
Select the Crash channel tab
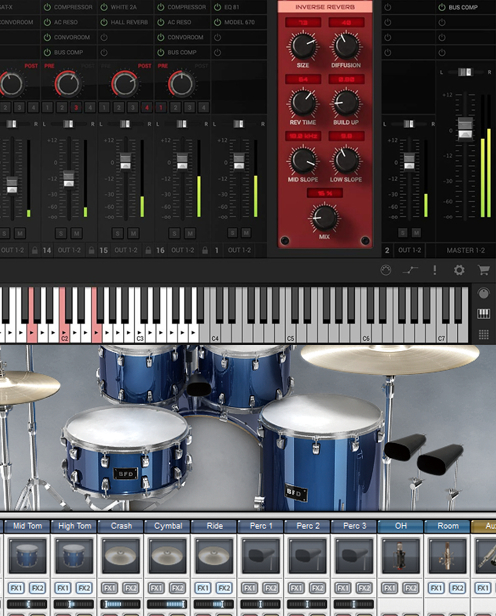tap(121, 526)
